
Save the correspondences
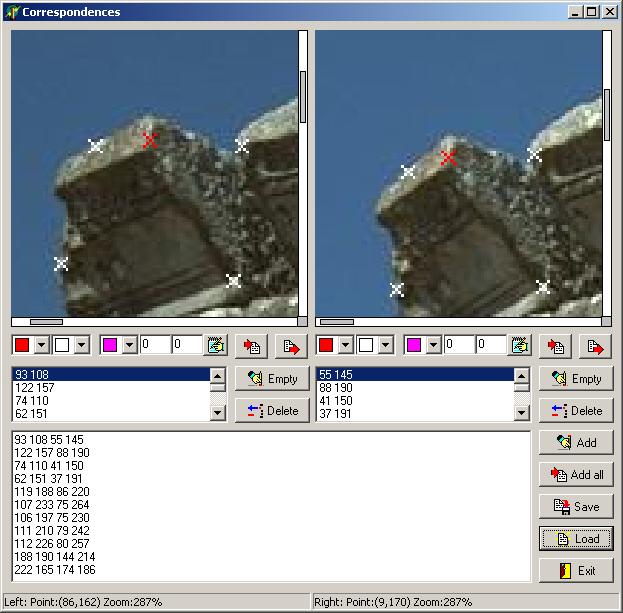tap(576, 506)
